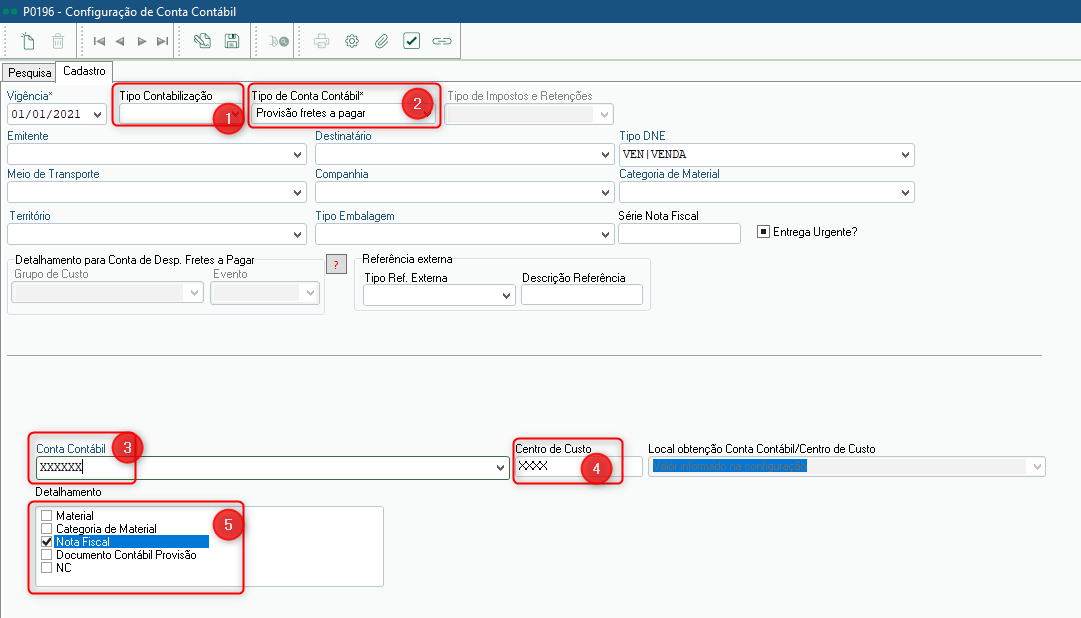Screen dimensions: 1081x618
Task: Click the Evento dropdown
Action: tap(265, 293)
